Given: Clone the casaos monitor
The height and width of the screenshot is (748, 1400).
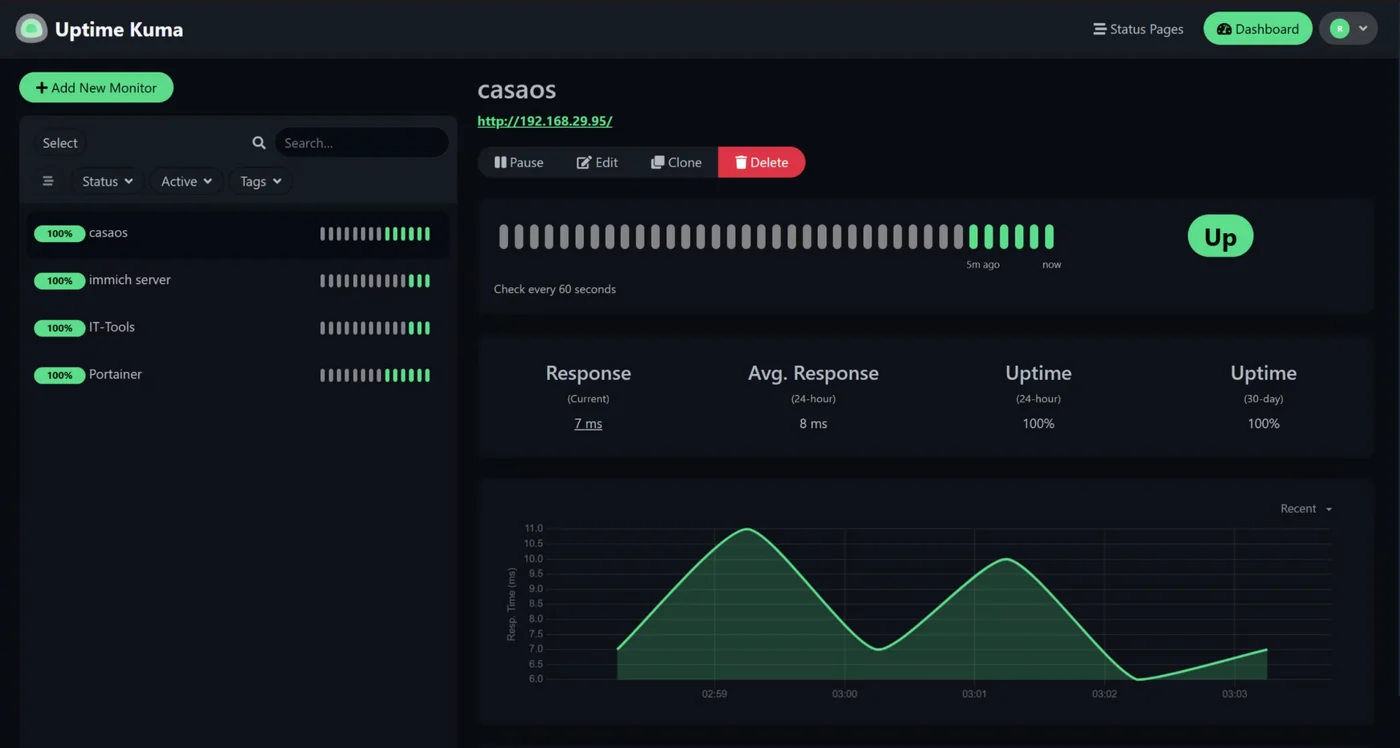Looking at the screenshot, I should [676, 162].
